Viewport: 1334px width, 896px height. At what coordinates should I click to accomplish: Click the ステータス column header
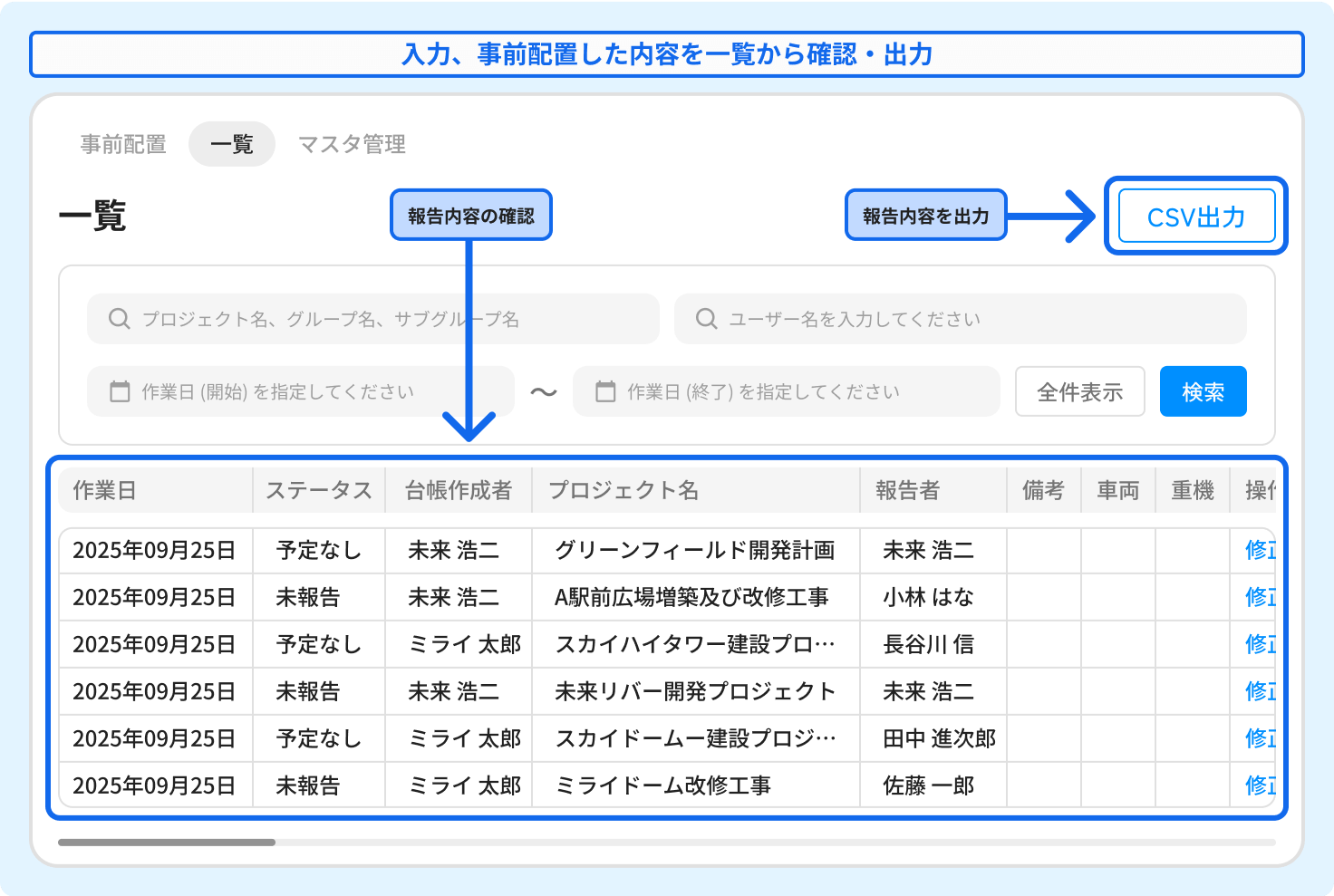pyautogui.click(x=319, y=490)
